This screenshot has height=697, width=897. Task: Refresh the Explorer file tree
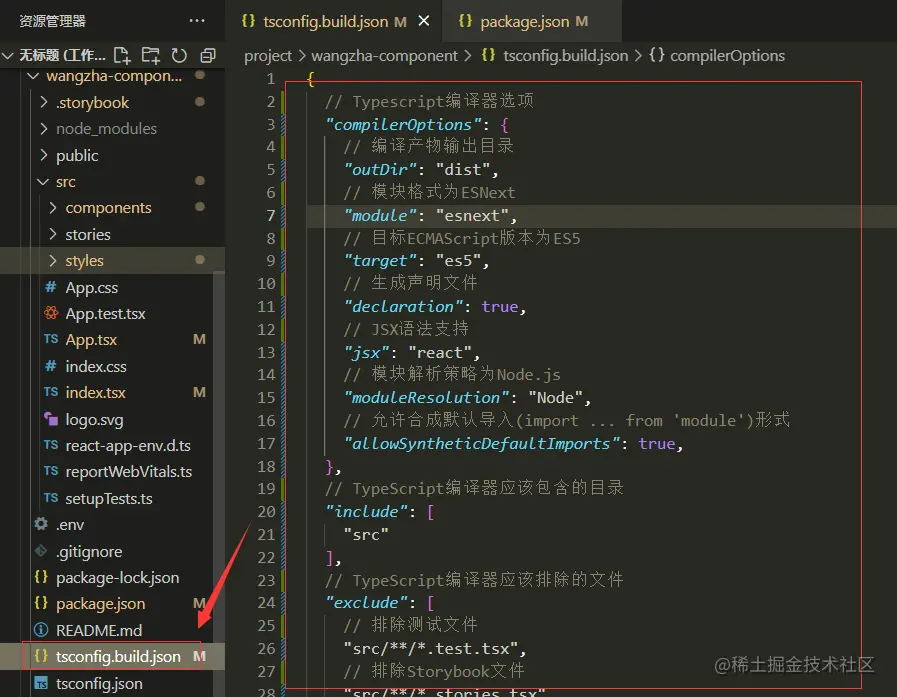tap(180, 56)
